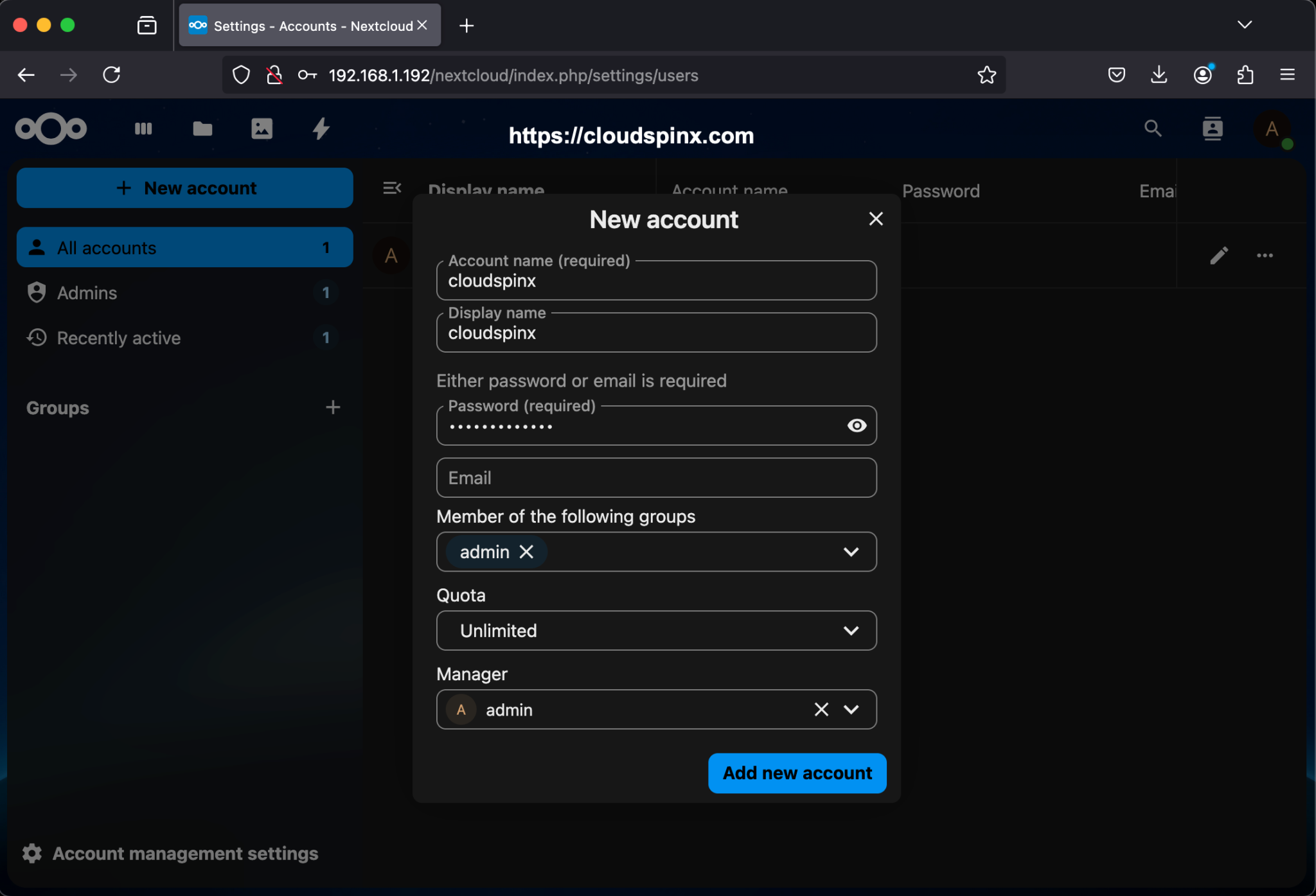1316x896 pixels.
Task: Toggle password visibility with the eye icon
Action: coord(856,425)
